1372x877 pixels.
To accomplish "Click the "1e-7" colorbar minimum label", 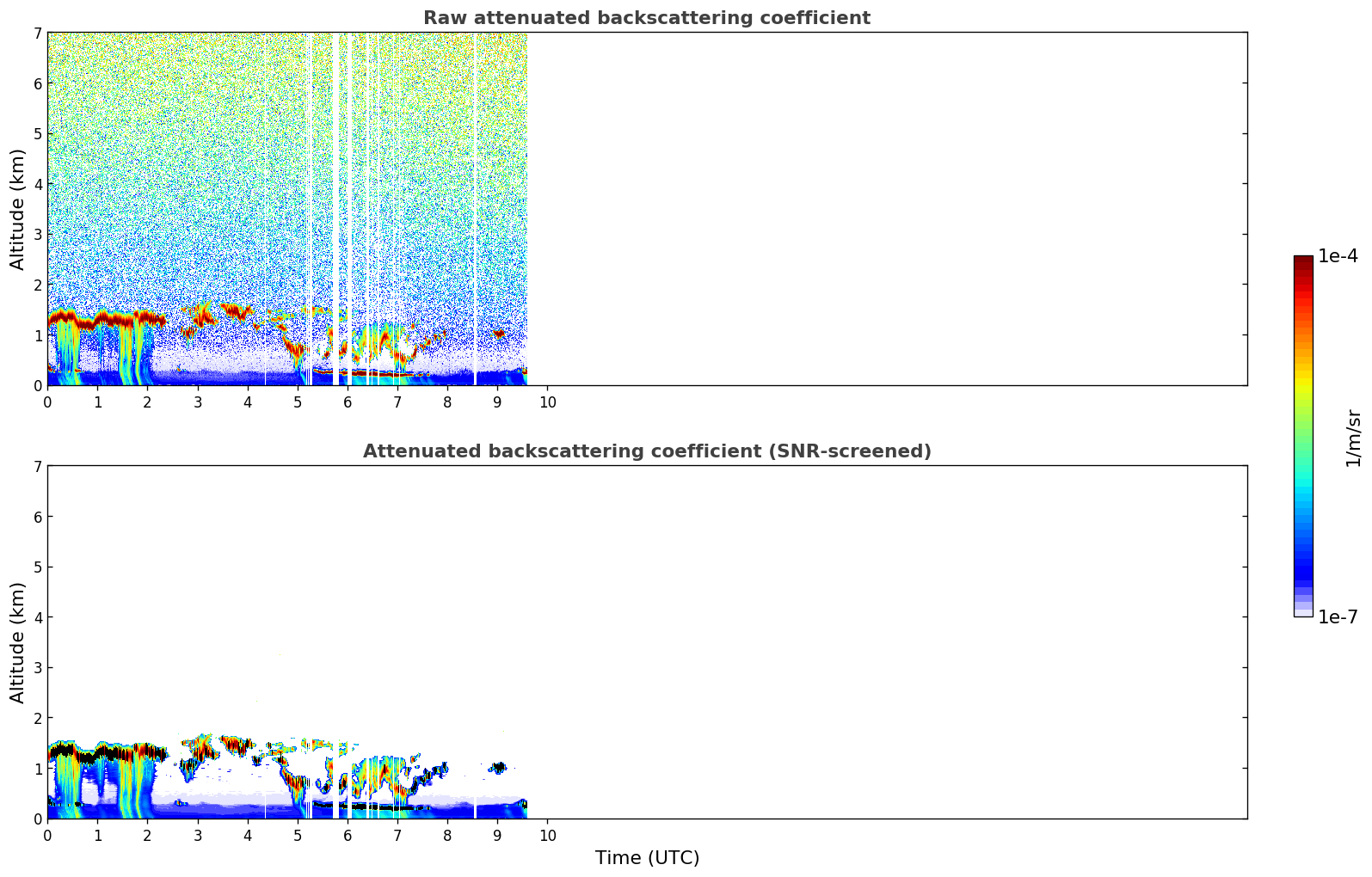I will (x=1338, y=617).
